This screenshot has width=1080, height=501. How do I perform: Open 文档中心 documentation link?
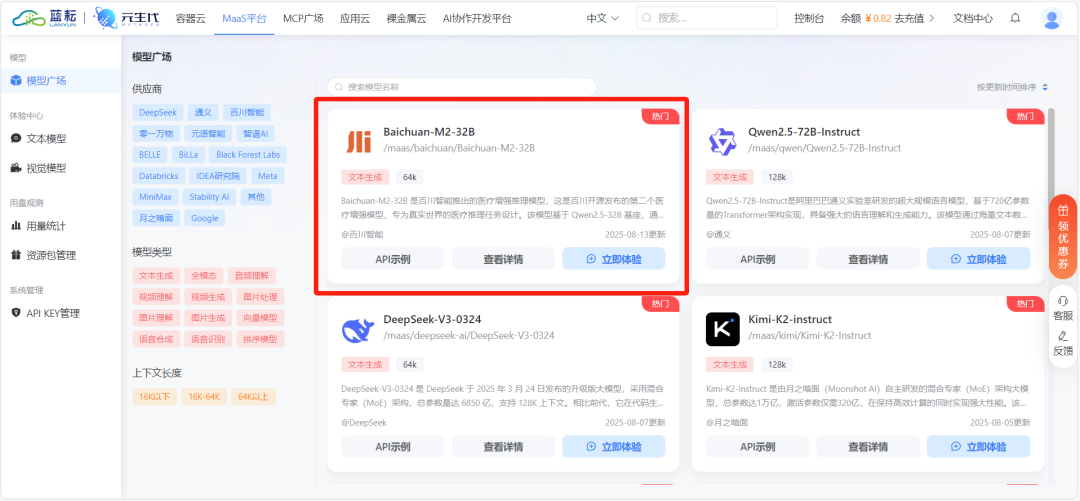click(x=973, y=19)
